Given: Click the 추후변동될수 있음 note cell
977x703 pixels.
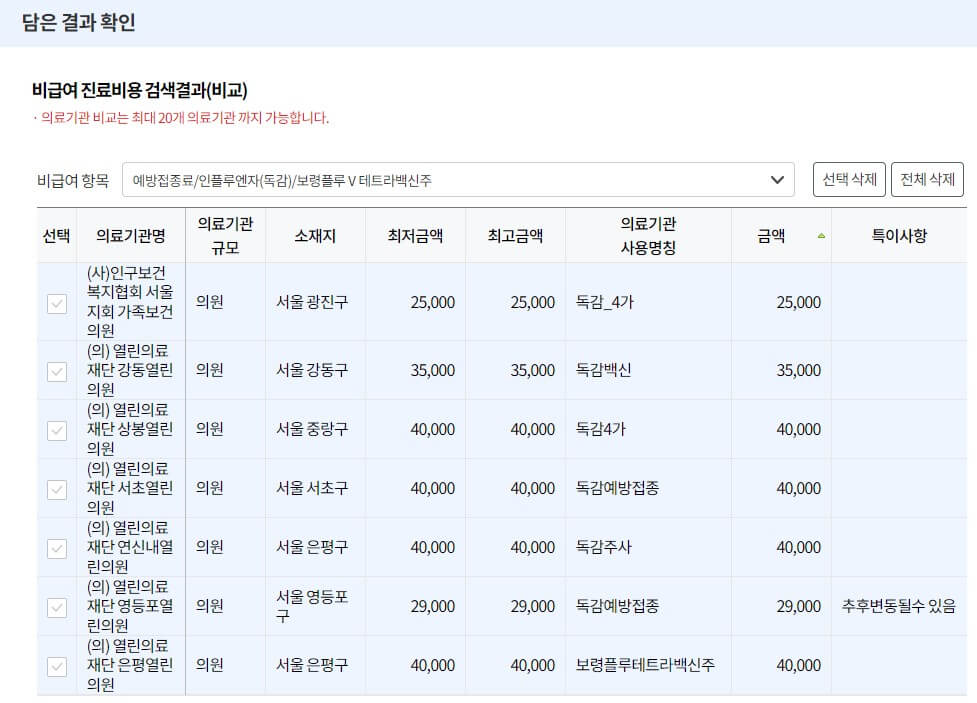Looking at the screenshot, I should pyautogui.click(x=898, y=606).
